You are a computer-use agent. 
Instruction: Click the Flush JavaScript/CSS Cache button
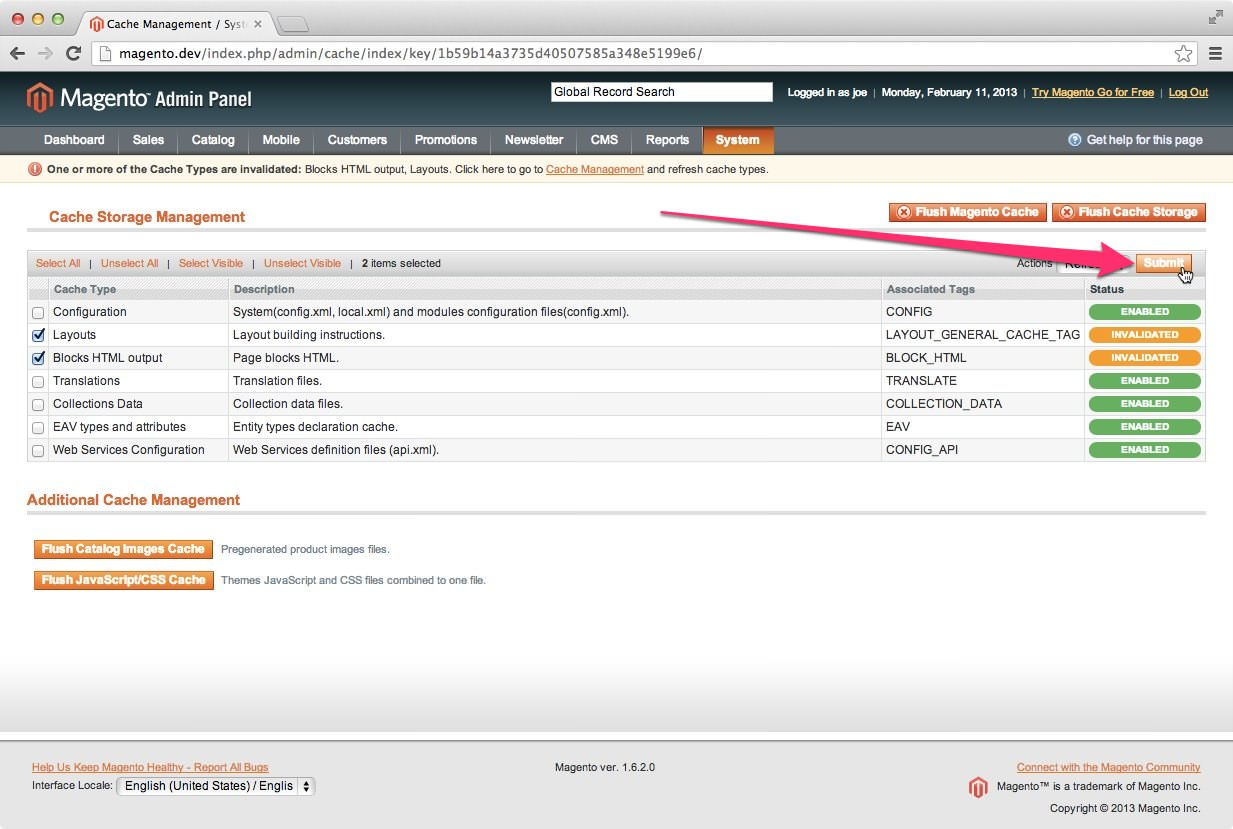(x=124, y=580)
